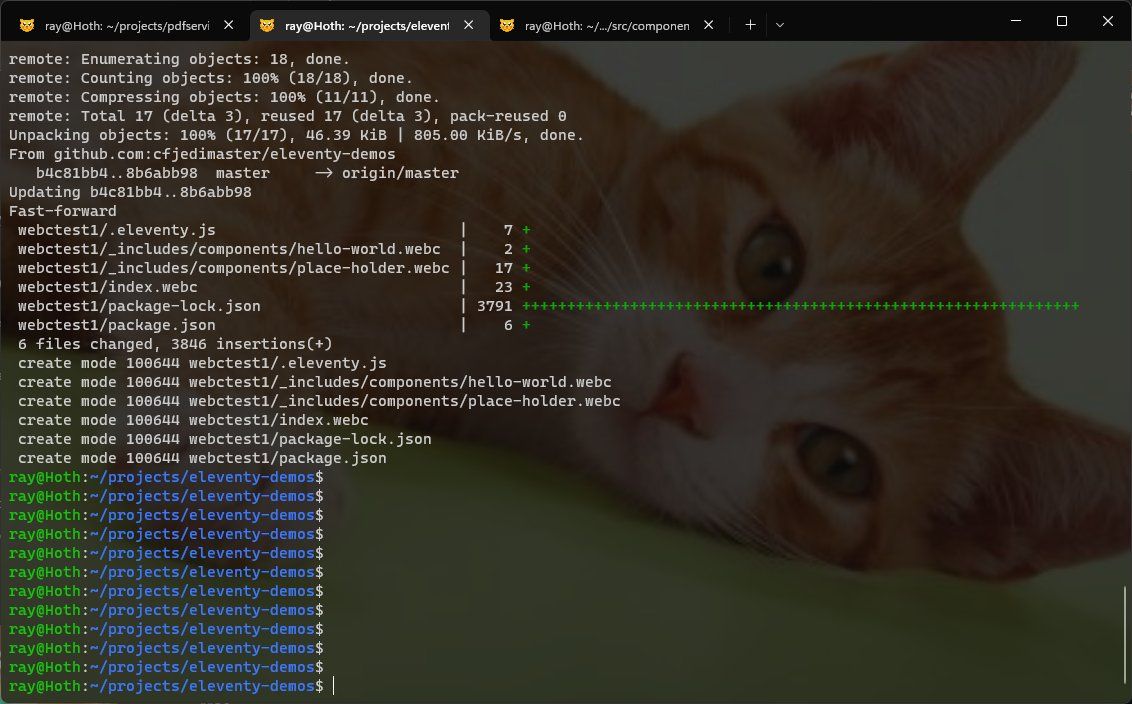Click hello-world.webc path in the diff stat list

[229, 249]
